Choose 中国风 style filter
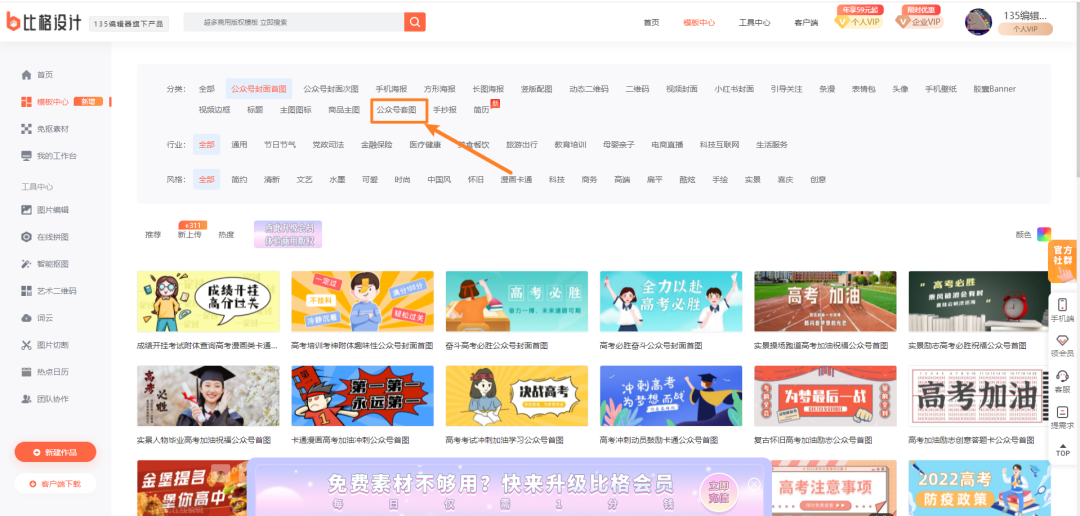Screen dimensions: 1080x516 (439, 180)
